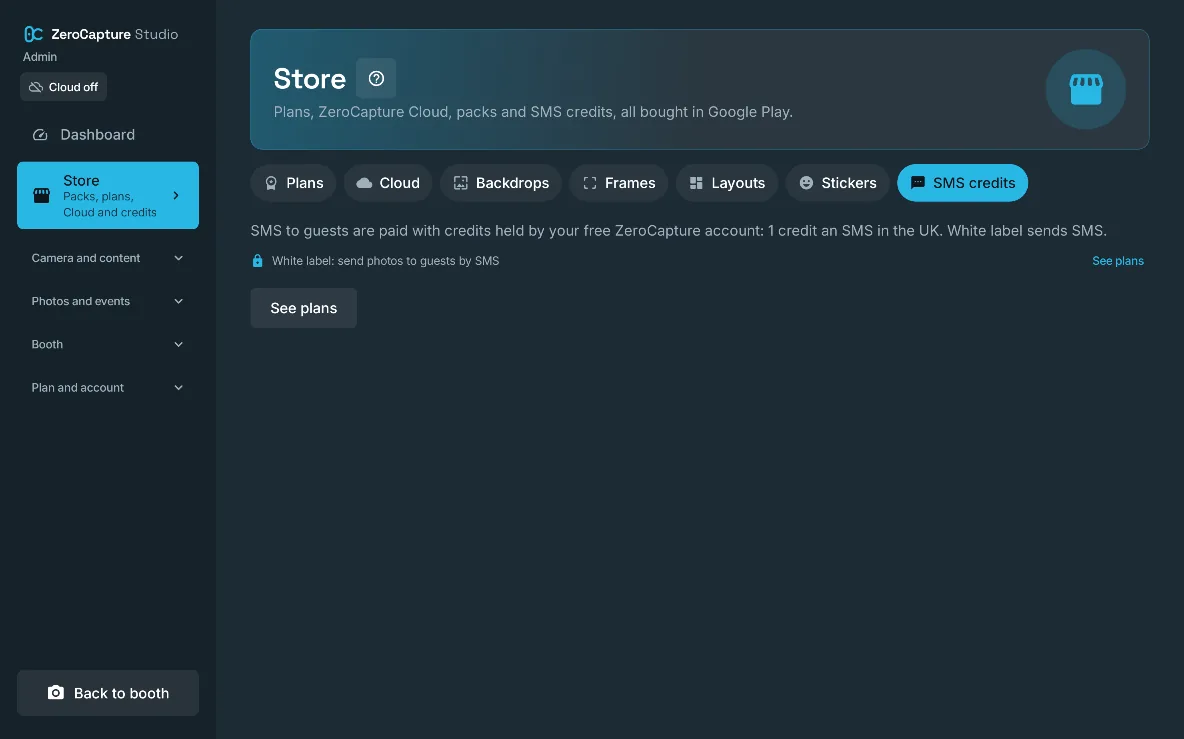Click the Layouts grid icon
The image size is (1184, 739).
[696, 183]
